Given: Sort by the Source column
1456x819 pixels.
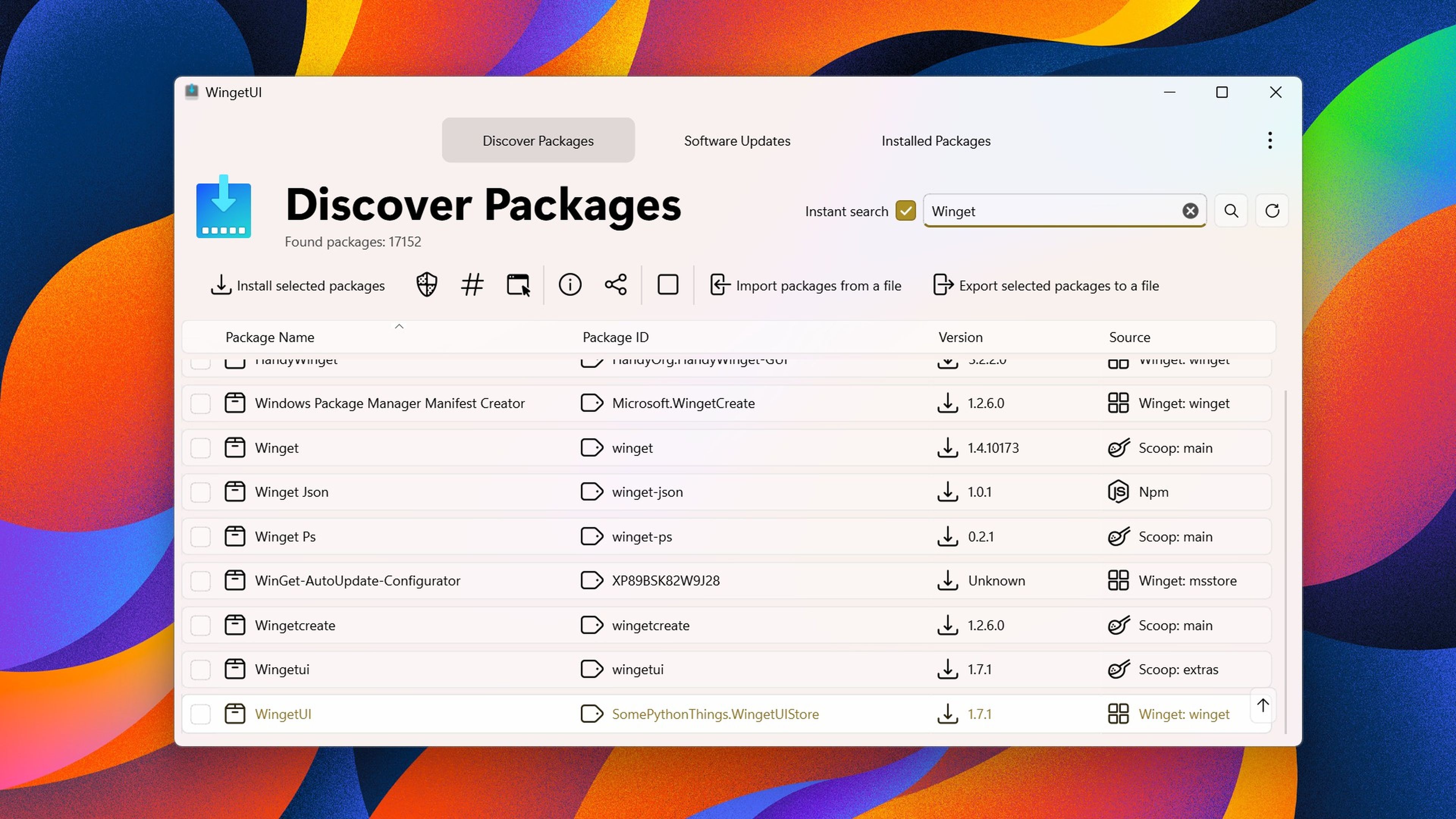Looking at the screenshot, I should pos(1129,337).
